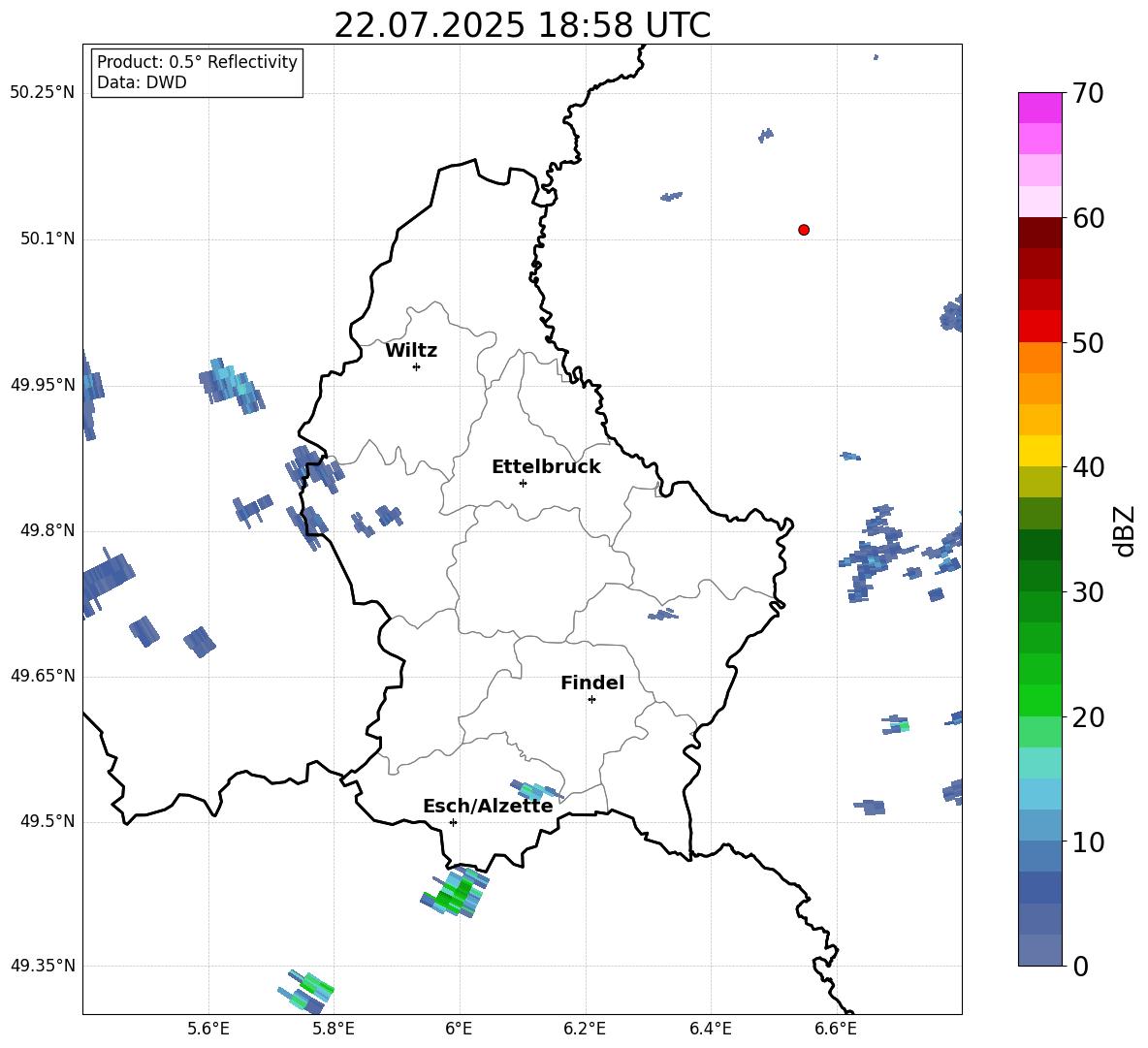Click the 60 colorbar tick value
The width and height of the screenshot is (1148, 1048).
coord(1088,218)
